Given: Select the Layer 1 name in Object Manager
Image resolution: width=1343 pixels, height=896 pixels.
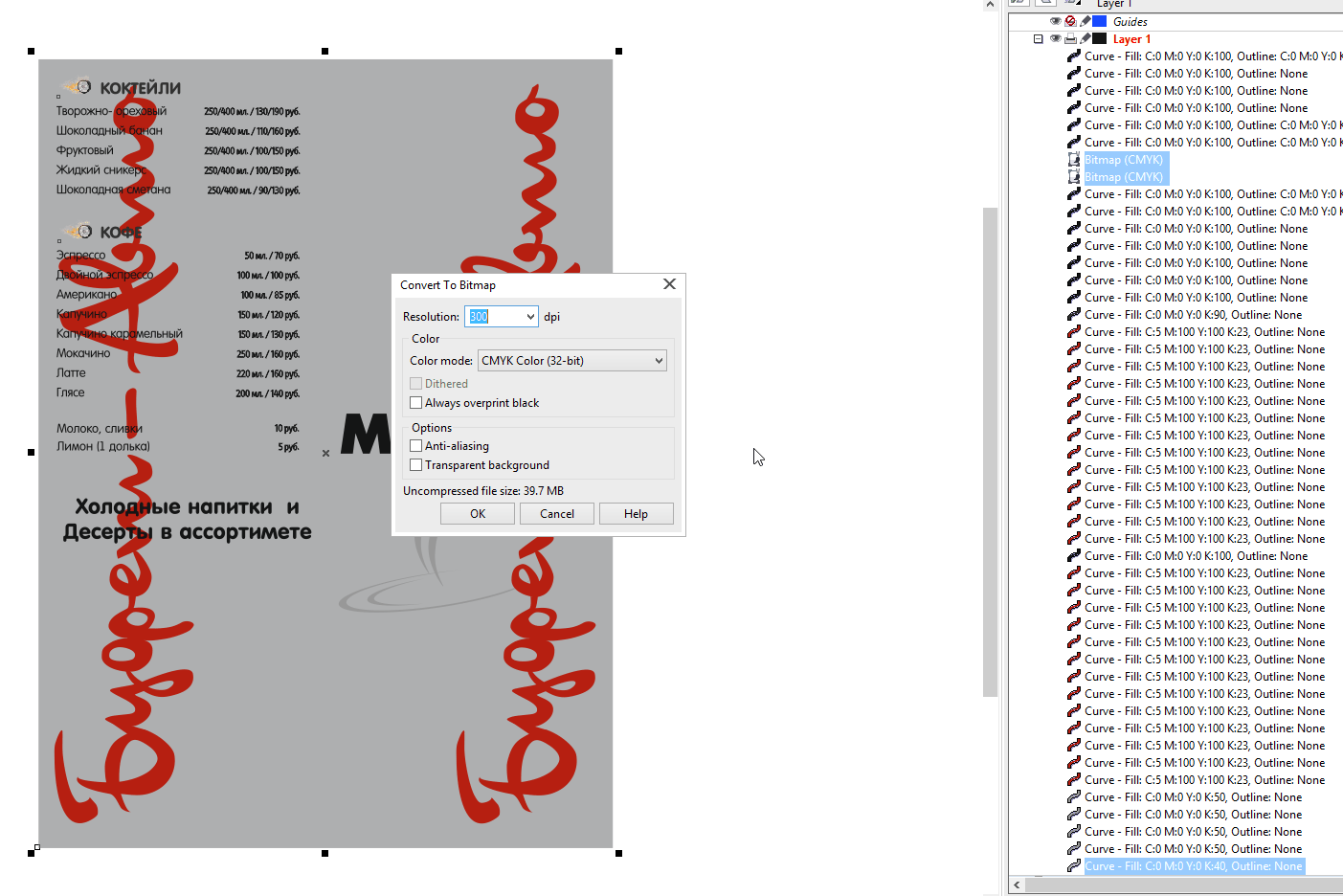Looking at the screenshot, I should [x=1131, y=39].
